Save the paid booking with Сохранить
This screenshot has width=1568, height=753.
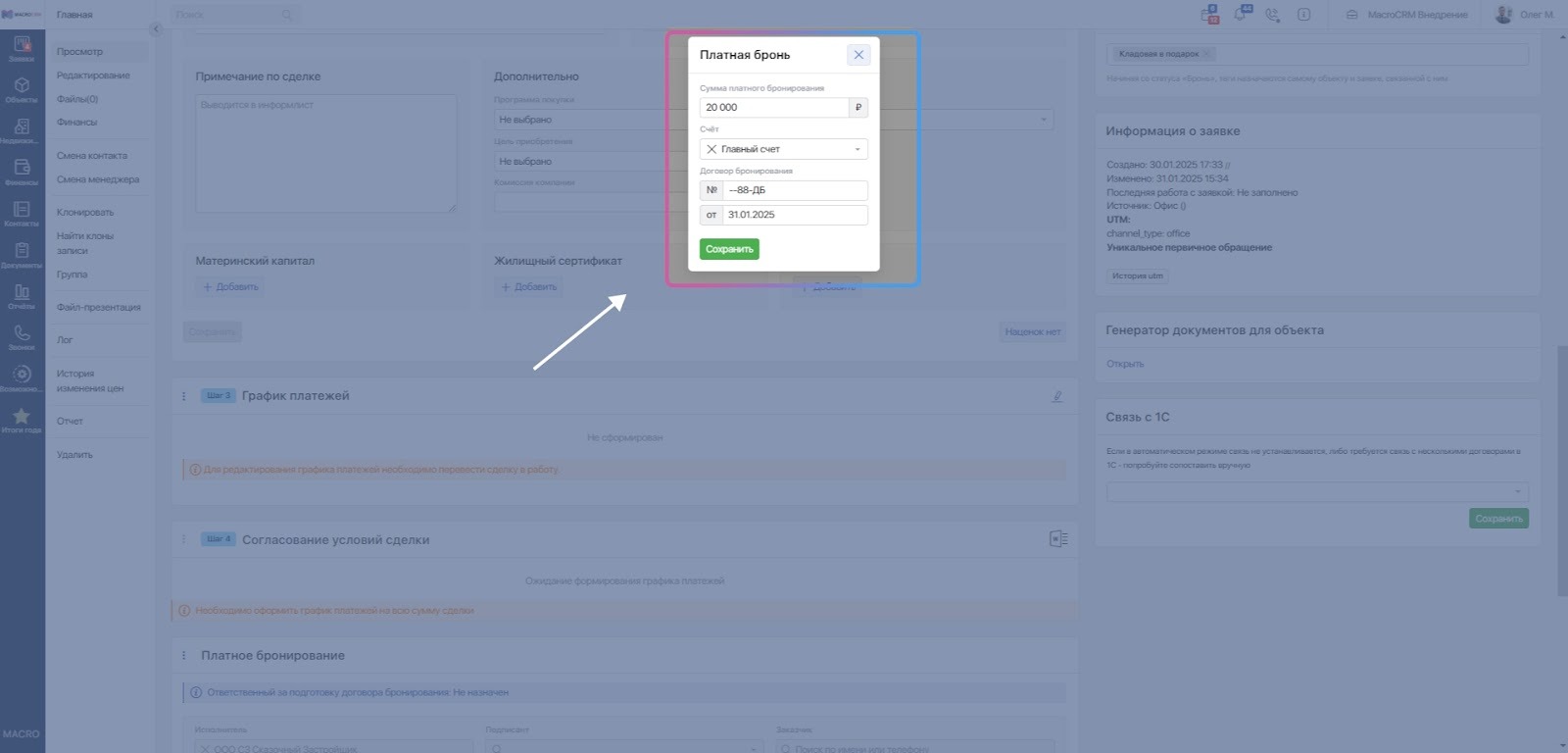click(729, 249)
